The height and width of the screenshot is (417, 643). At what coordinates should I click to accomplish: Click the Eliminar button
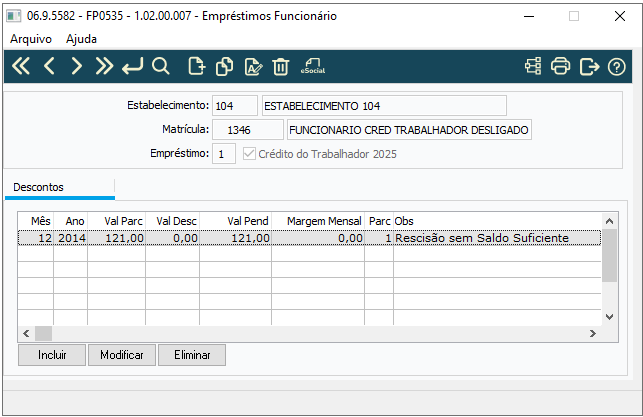pyautogui.click(x=192, y=355)
